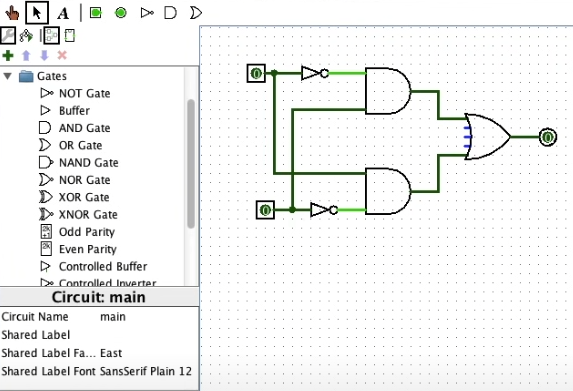Click red X delete circuit icon

tap(62, 56)
